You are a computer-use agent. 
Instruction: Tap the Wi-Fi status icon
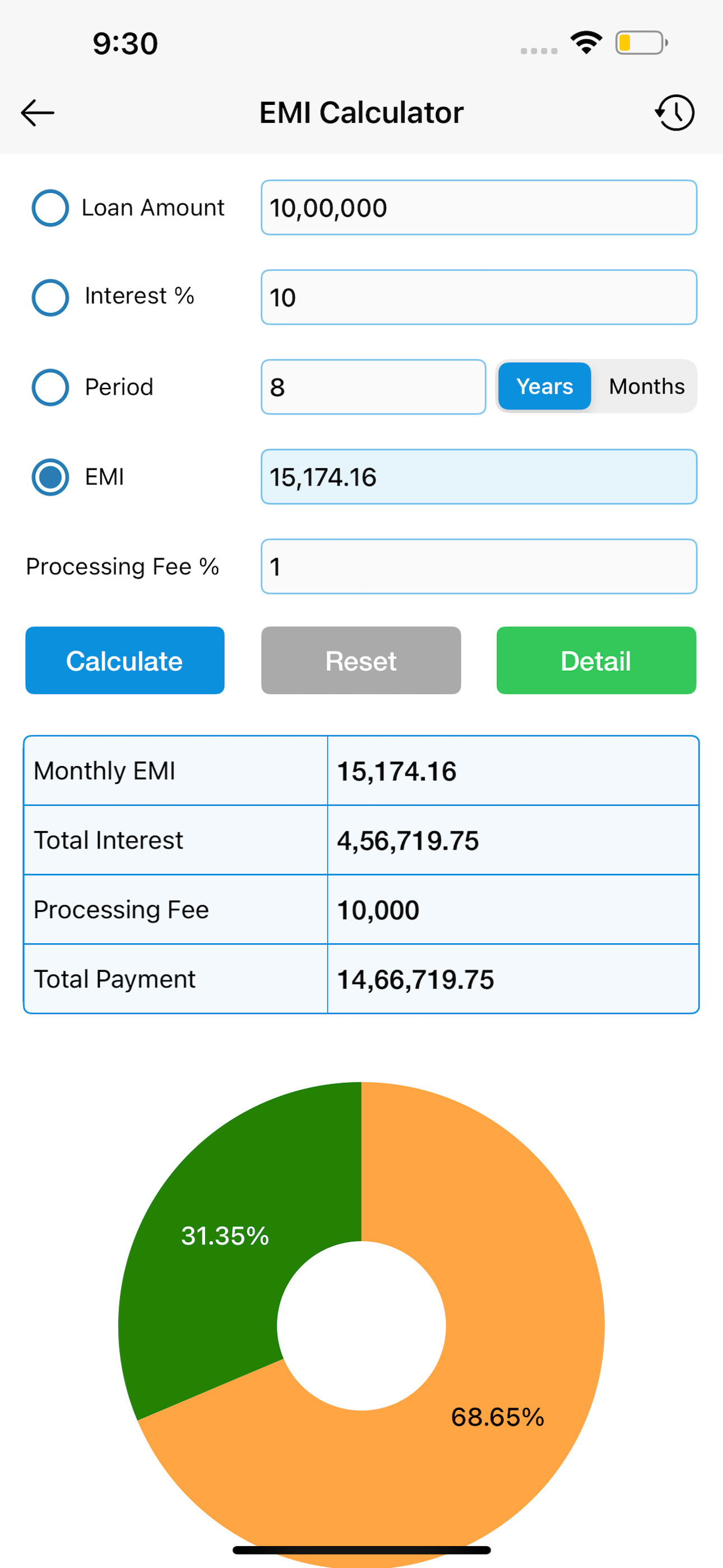click(586, 43)
